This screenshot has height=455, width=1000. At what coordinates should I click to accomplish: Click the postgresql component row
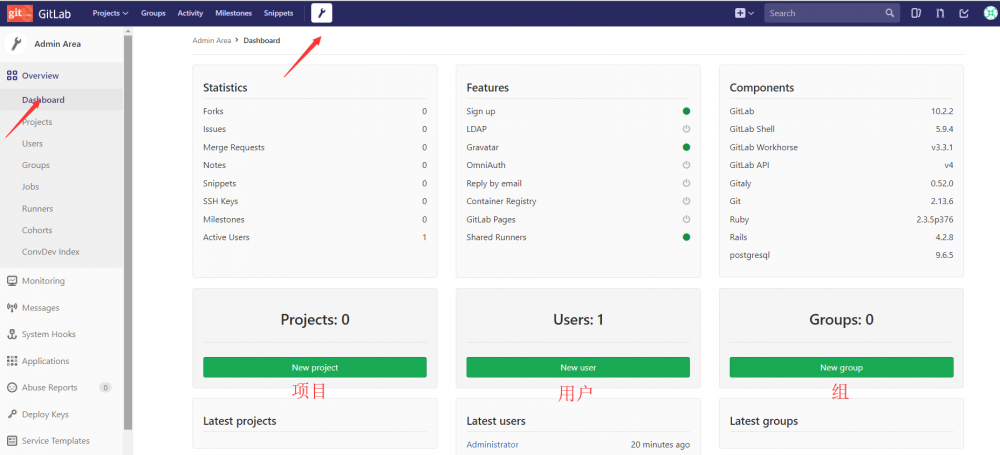tap(841, 255)
